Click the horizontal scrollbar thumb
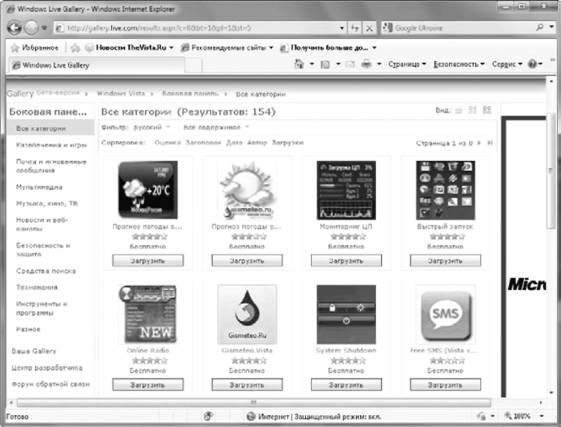 coord(253,403)
